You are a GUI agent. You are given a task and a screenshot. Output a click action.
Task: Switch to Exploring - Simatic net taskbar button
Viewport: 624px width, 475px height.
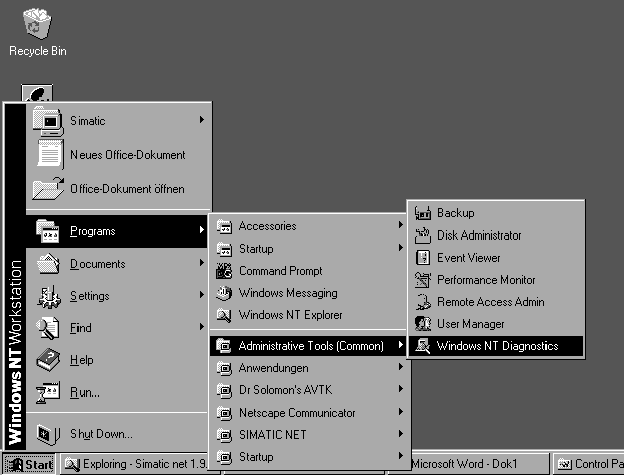pyautogui.click(x=135, y=464)
